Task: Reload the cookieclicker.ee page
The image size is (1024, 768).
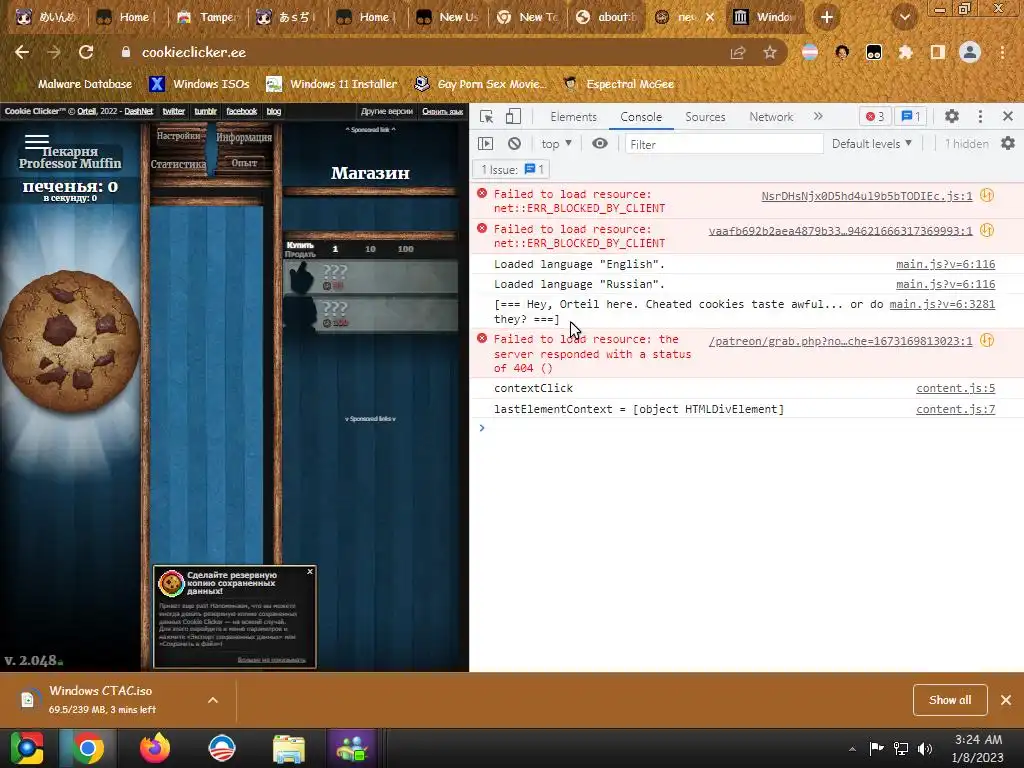Action: click(x=86, y=52)
